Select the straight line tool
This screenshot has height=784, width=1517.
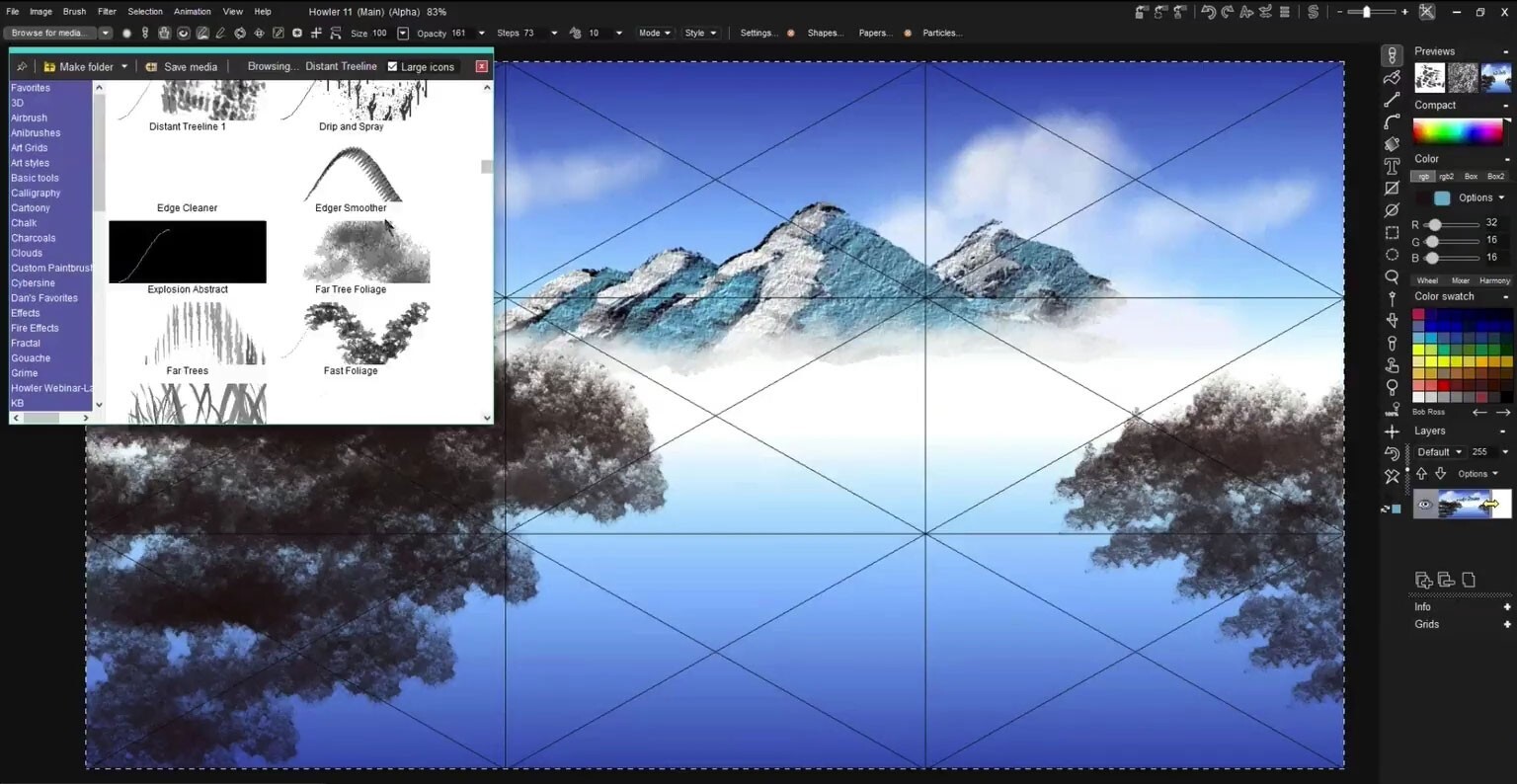click(1392, 100)
